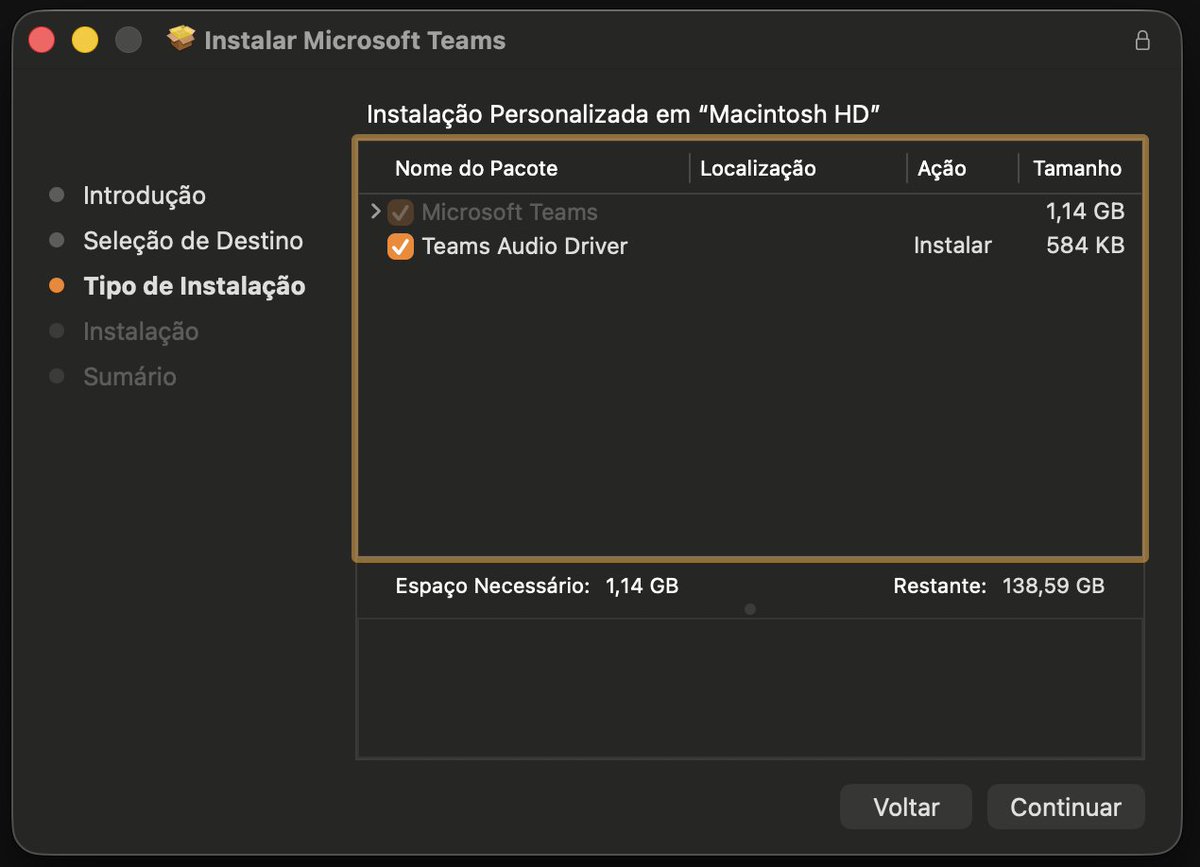Click the Instalação Personalizada heading text
1200x867 pixels.
tap(623, 114)
